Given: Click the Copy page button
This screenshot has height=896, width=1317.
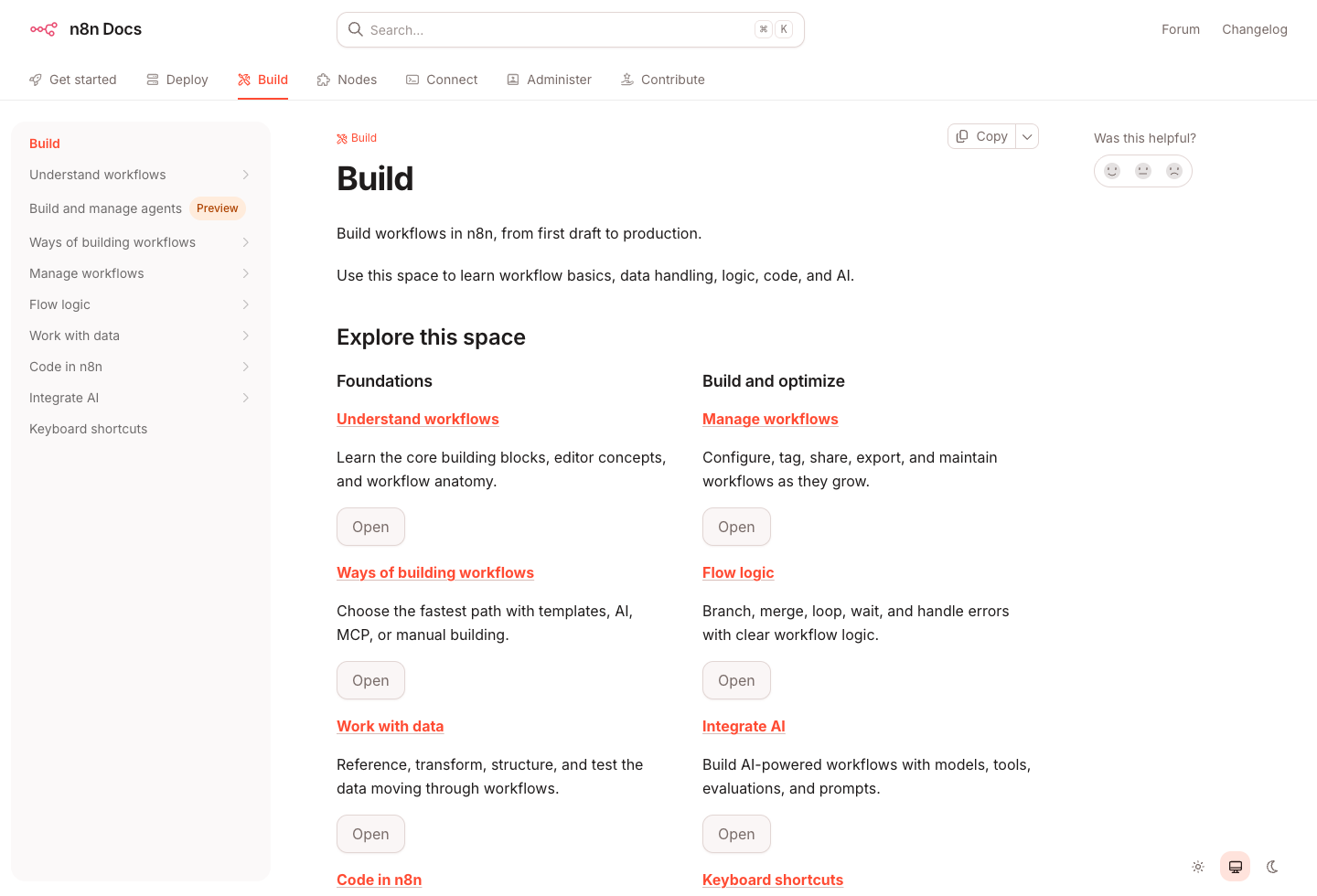Looking at the screenshot, I should click(x=982, y=136).
